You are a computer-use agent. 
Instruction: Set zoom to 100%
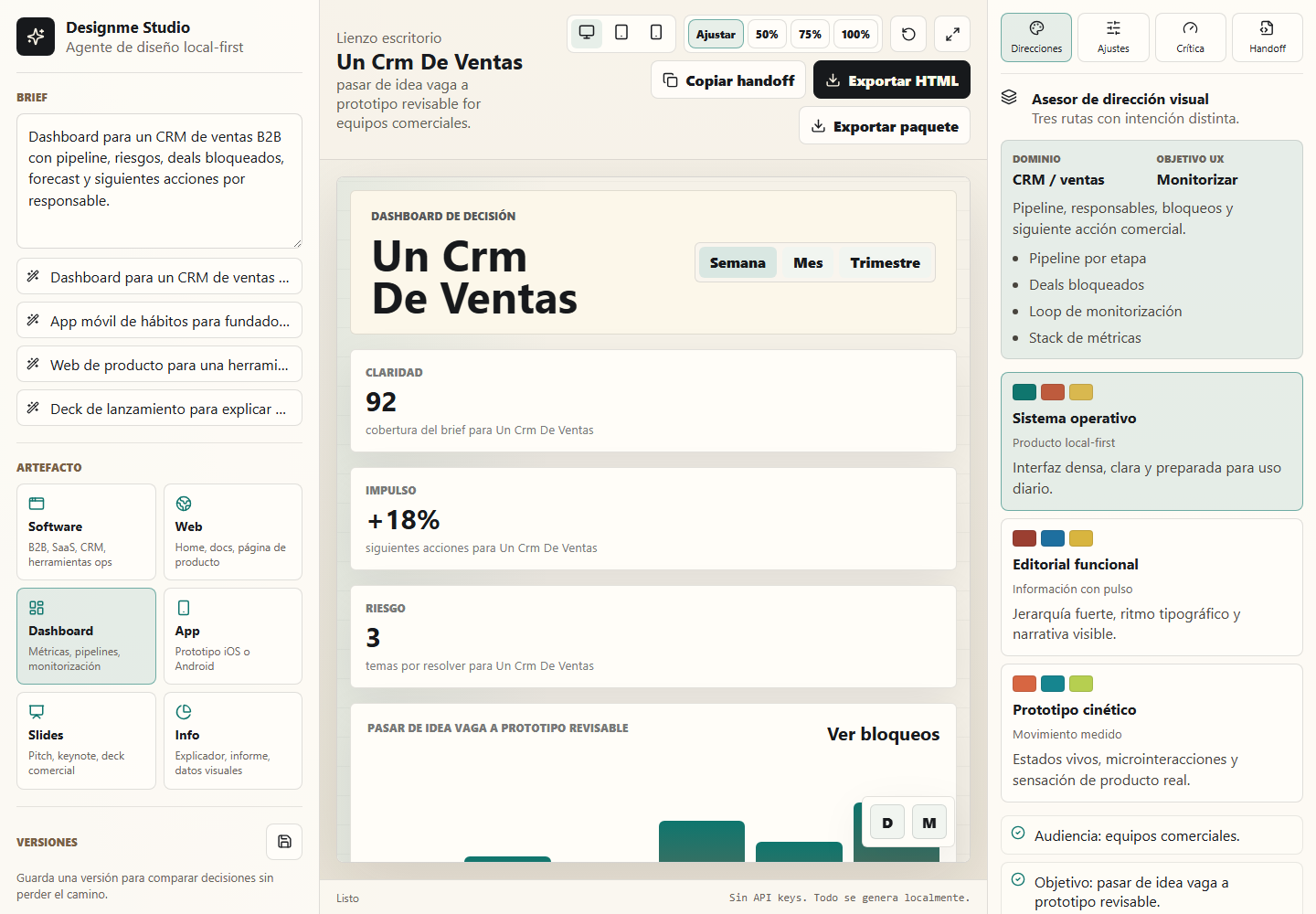(x=855, y=34)
